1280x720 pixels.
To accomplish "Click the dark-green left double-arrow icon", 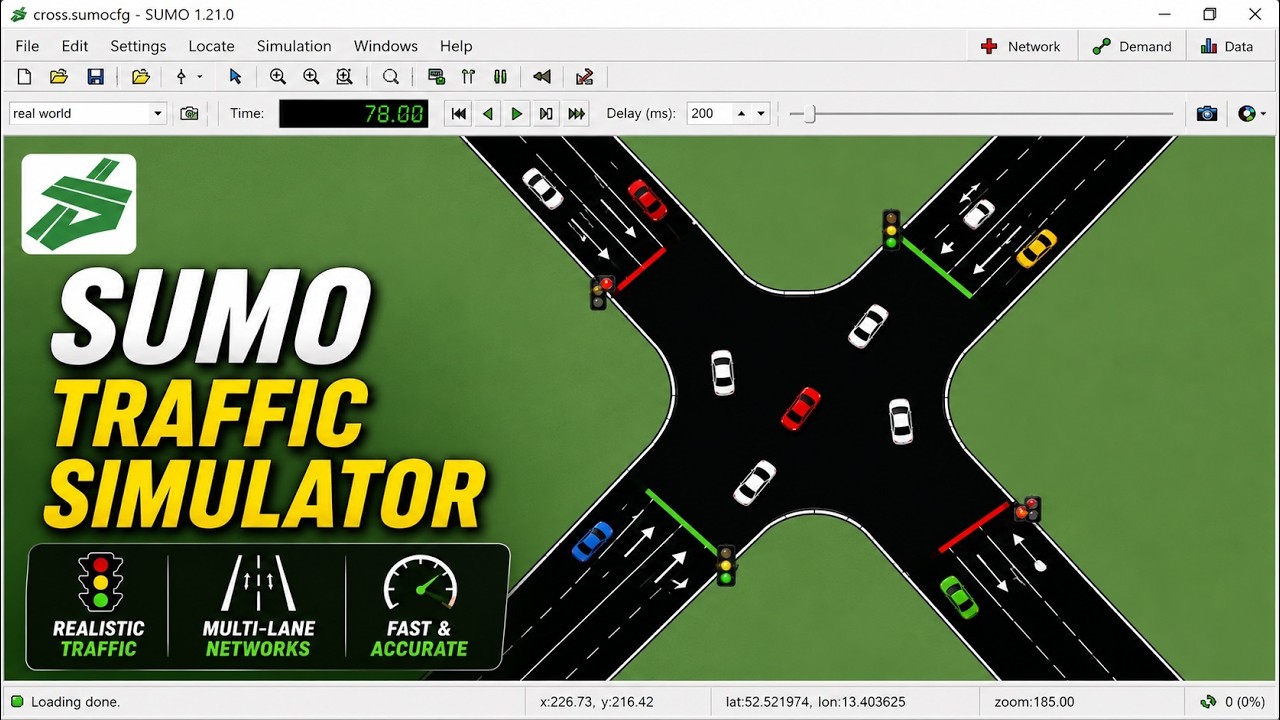I will [542, 76].
